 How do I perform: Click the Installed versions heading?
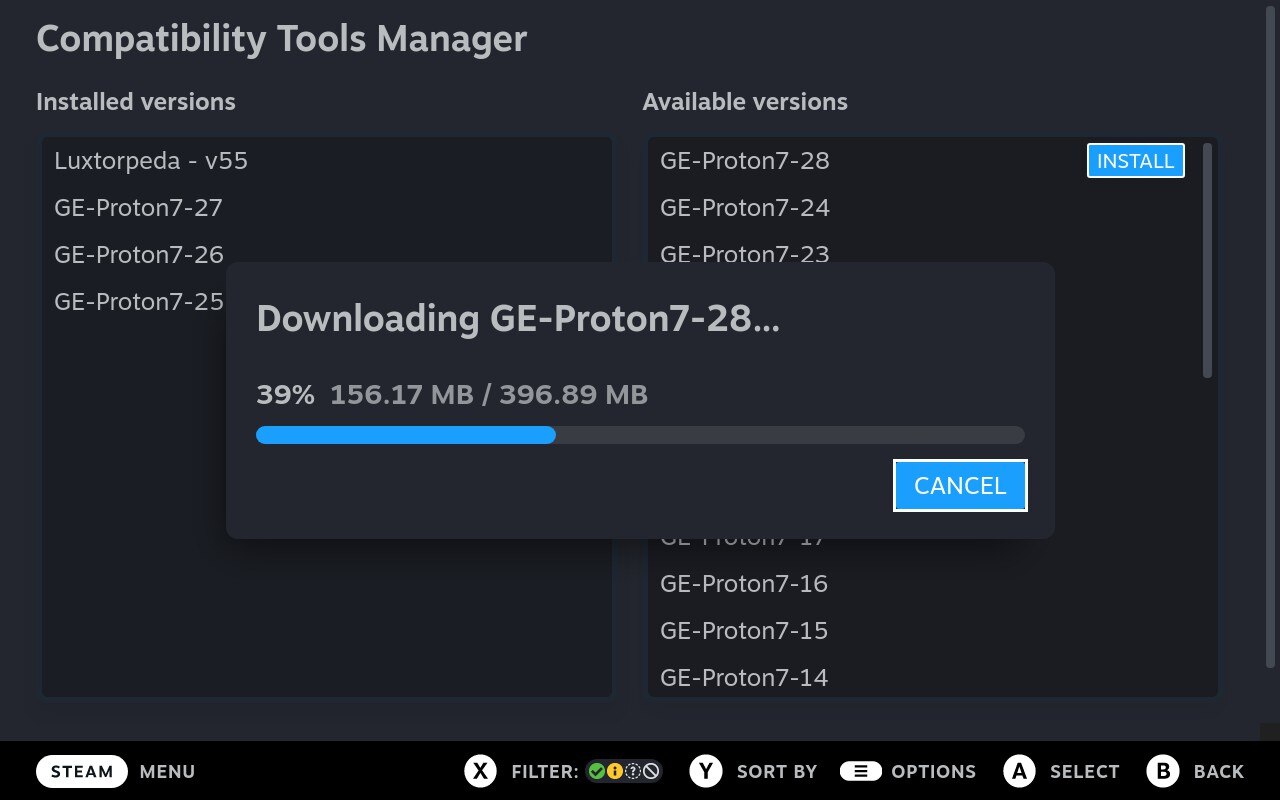tap(136, 102)
